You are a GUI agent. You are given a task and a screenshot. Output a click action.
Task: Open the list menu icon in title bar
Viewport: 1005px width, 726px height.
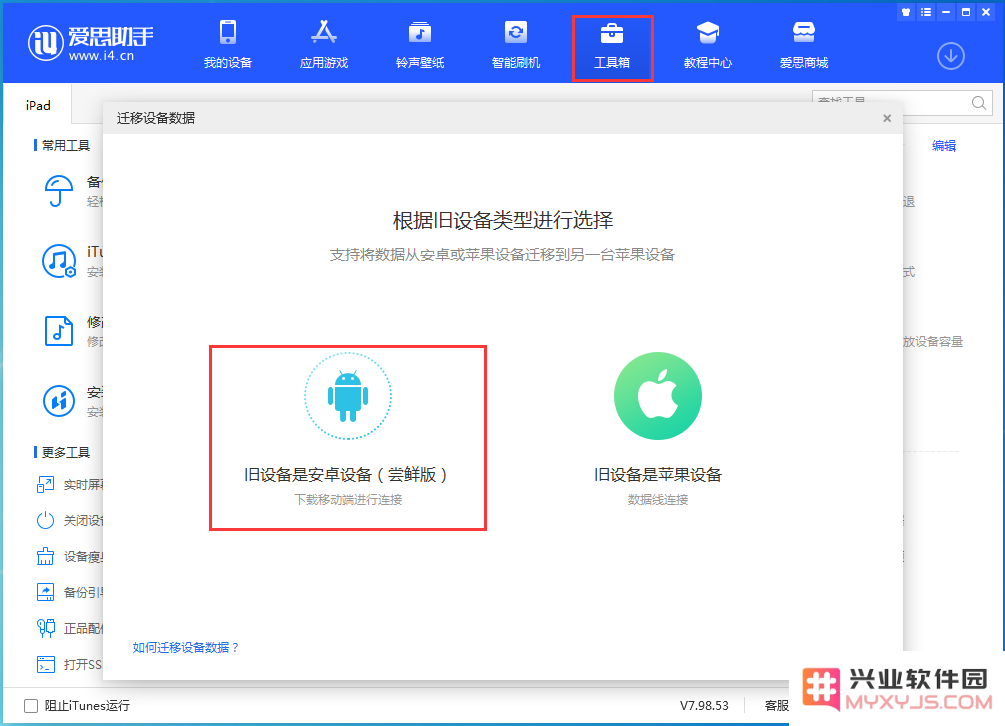pyautogui.click(x=926, y=12)
